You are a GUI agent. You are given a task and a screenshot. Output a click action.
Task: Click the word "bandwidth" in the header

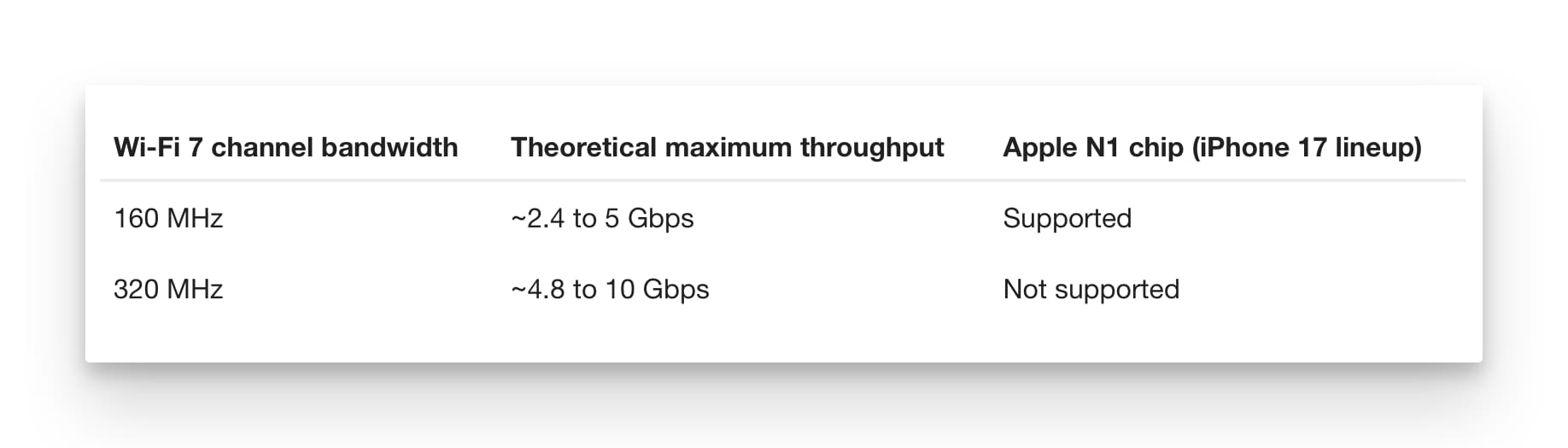(389, 147)
